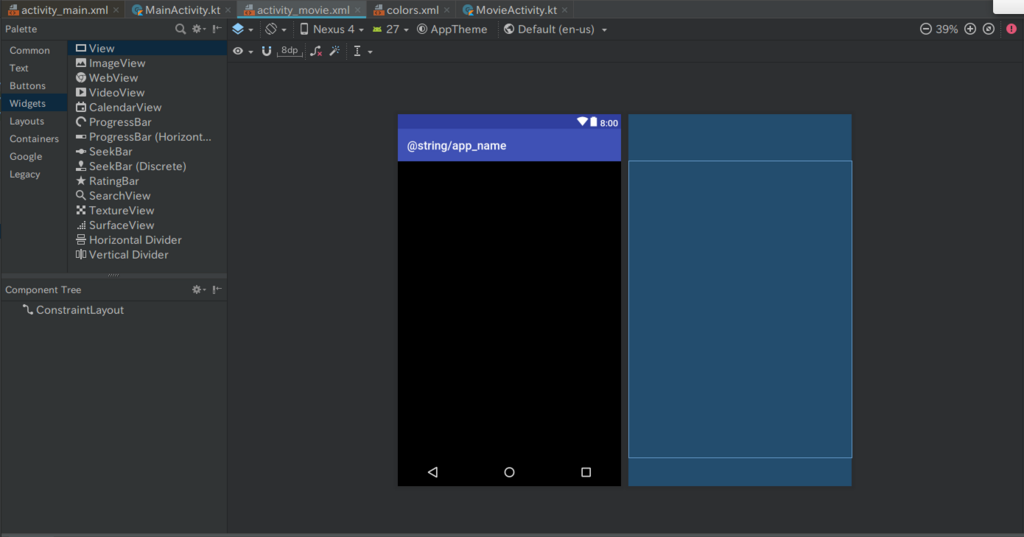
Task: Close the MovieActivity.kt tab
Action: pos(565,10)
